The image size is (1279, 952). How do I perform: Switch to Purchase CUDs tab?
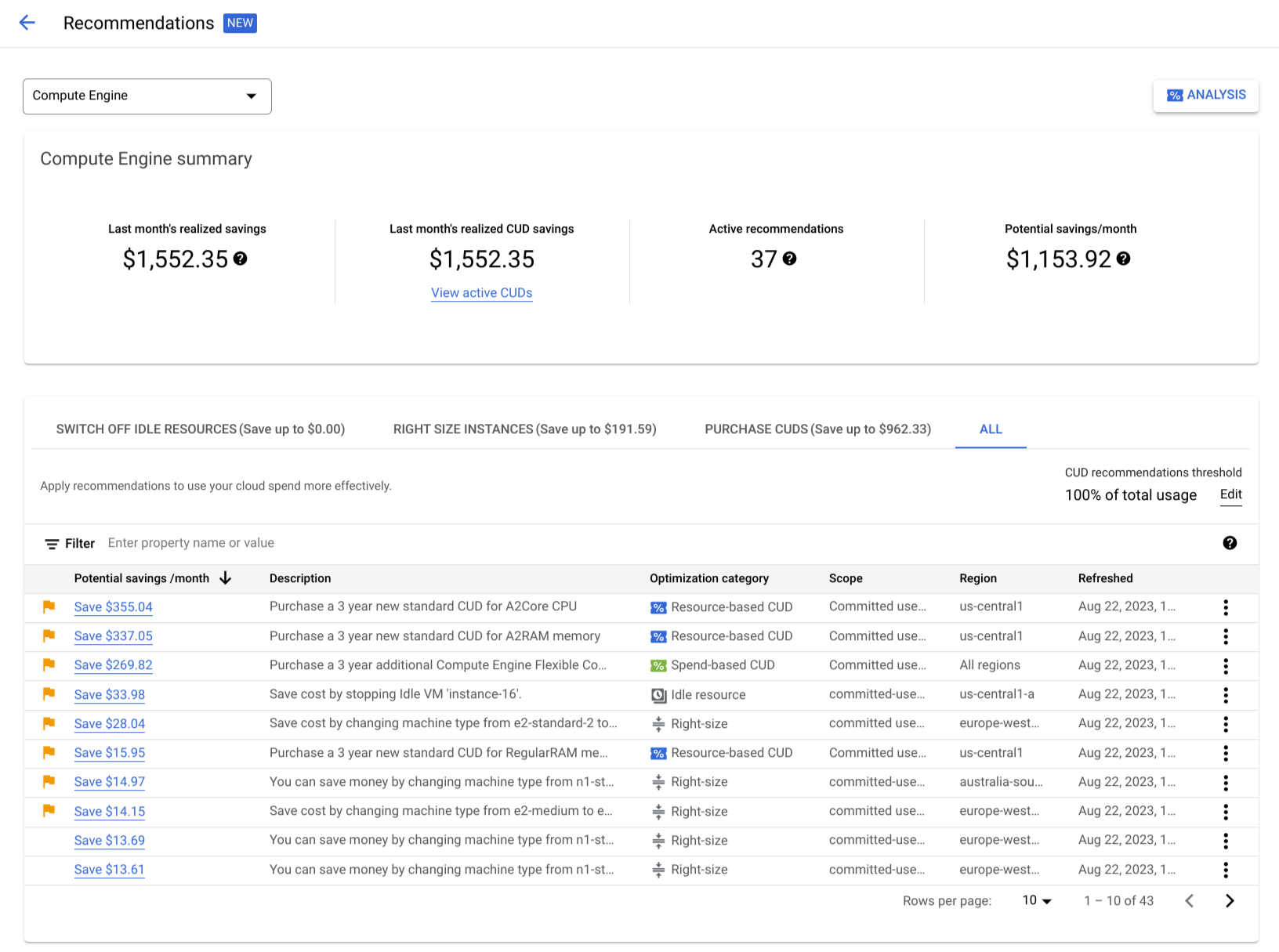818,429
